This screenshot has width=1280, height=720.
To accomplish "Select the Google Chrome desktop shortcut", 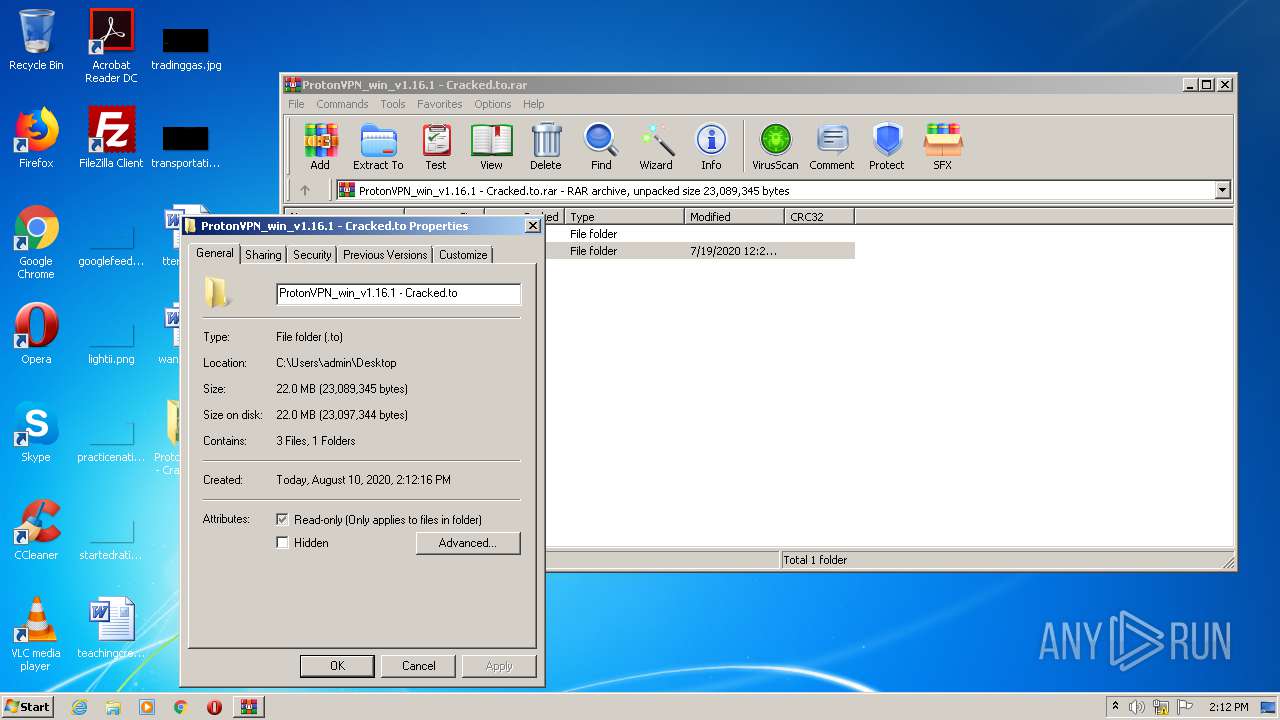I will pyautogui.click(x=36, y=242).
